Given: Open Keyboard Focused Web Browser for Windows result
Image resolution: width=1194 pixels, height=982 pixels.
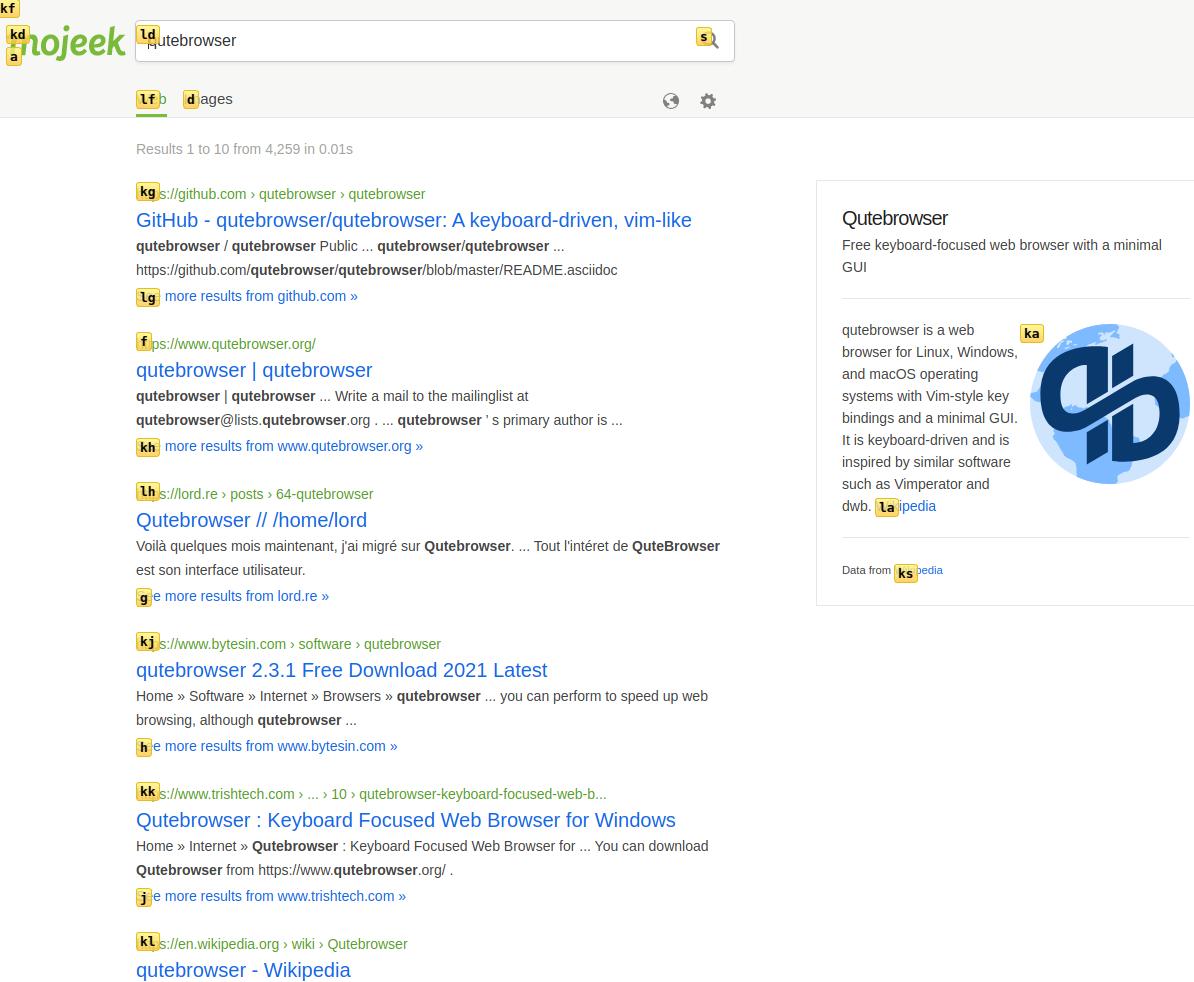Looking at the screenshot, I should pyautogui.click(x=405, y=820).
